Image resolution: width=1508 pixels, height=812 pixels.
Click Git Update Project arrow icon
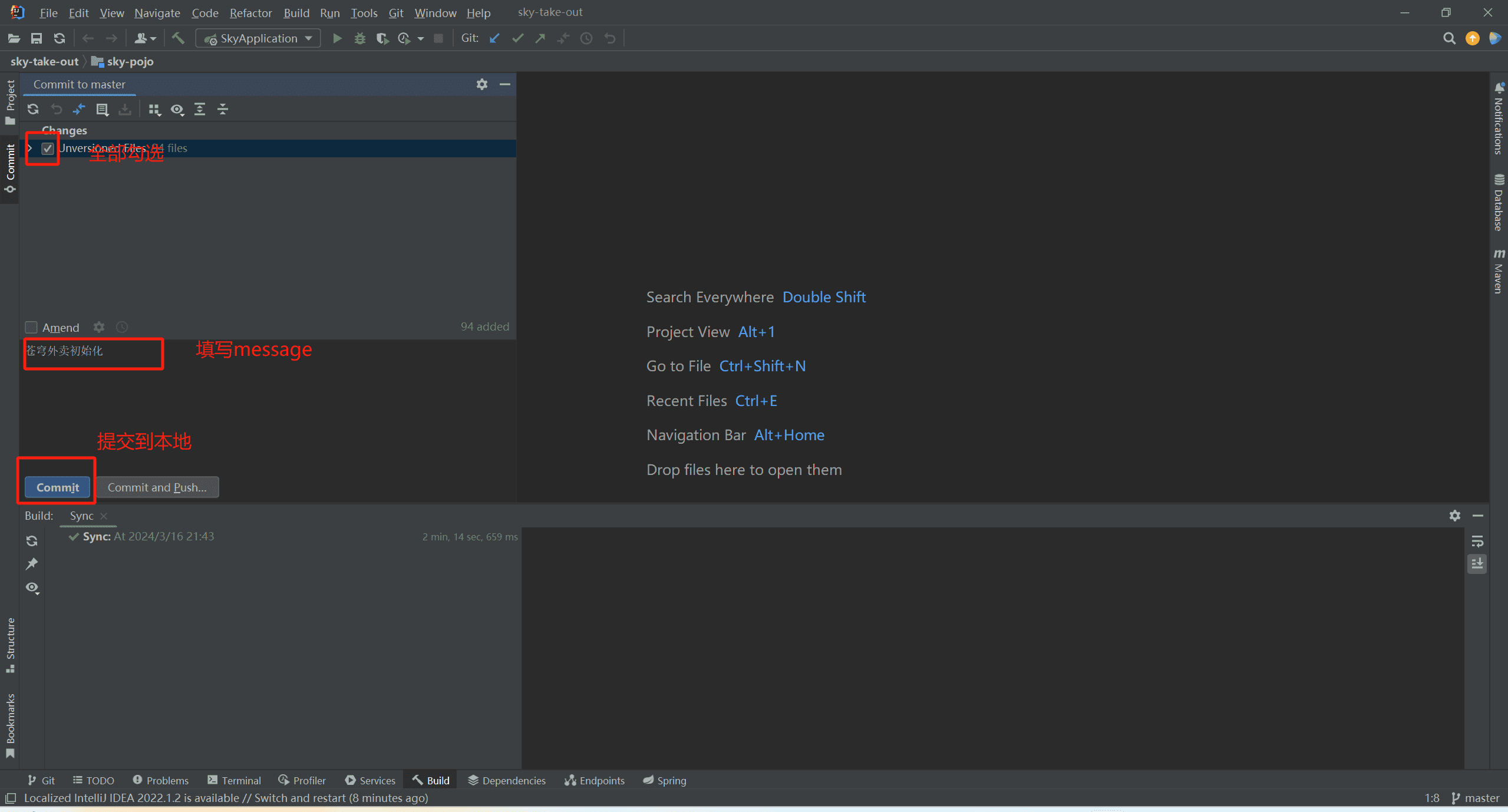(494, 38)
